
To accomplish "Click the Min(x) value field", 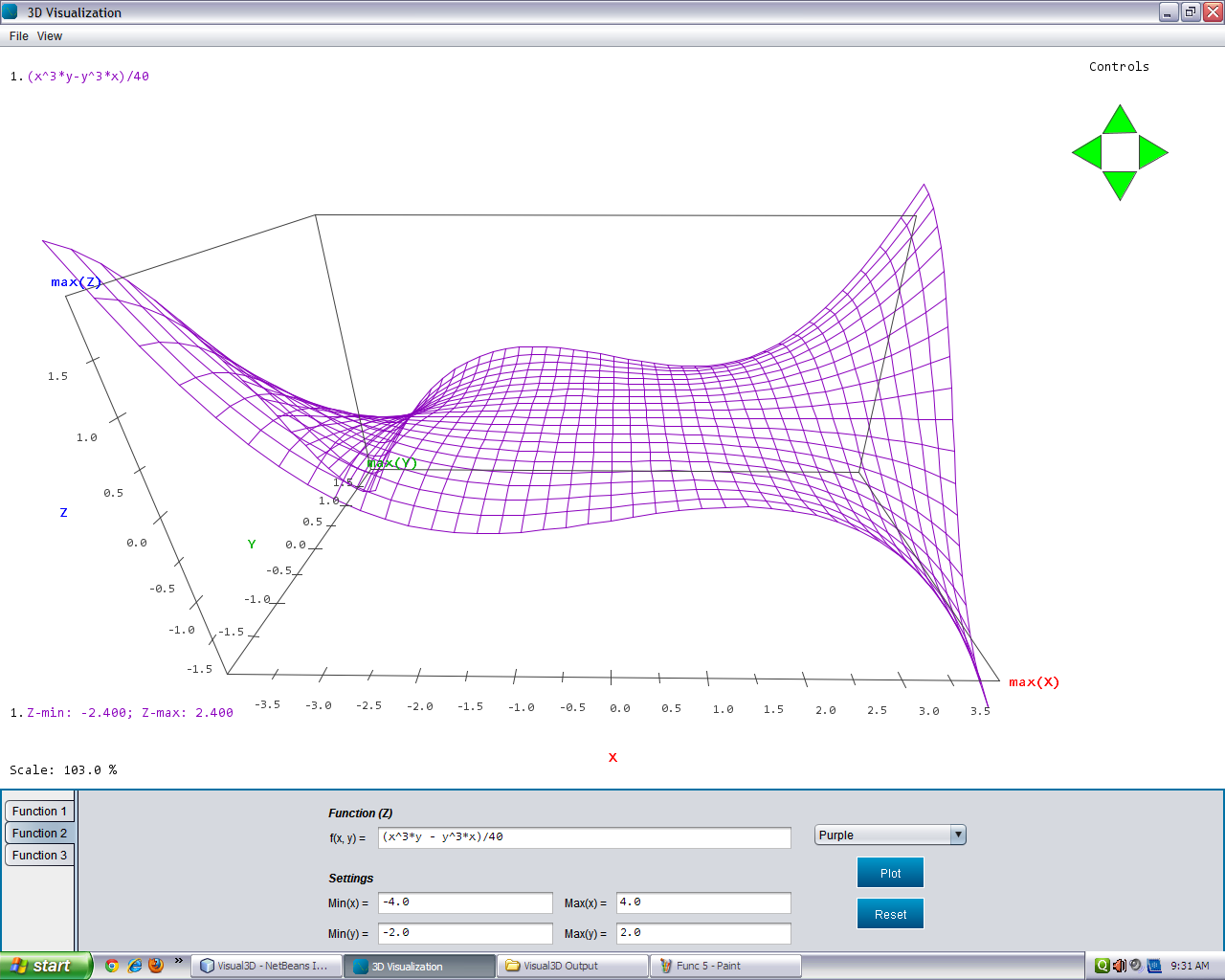I will [x=464, y=902].
